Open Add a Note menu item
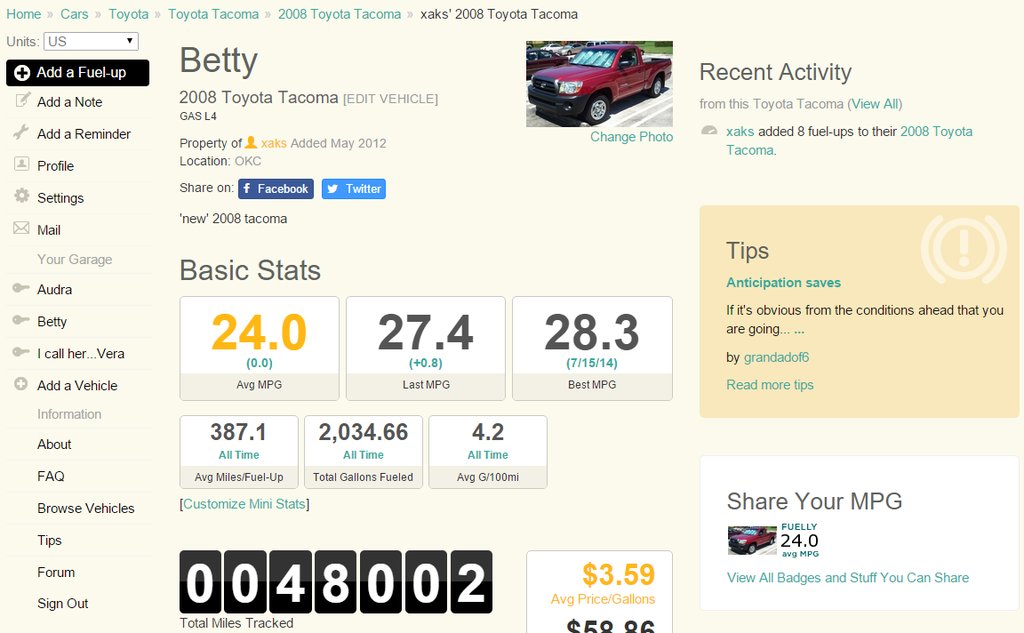Viewport: 1024px width, 633px height. tap(69, 102)
